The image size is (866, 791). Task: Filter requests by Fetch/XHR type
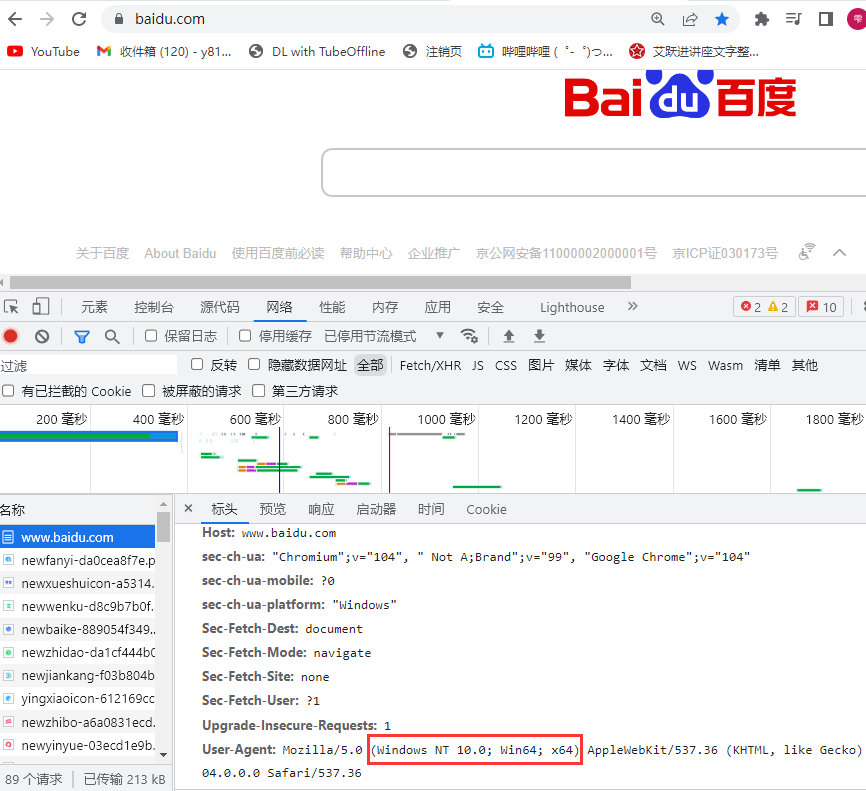(430, 365)
